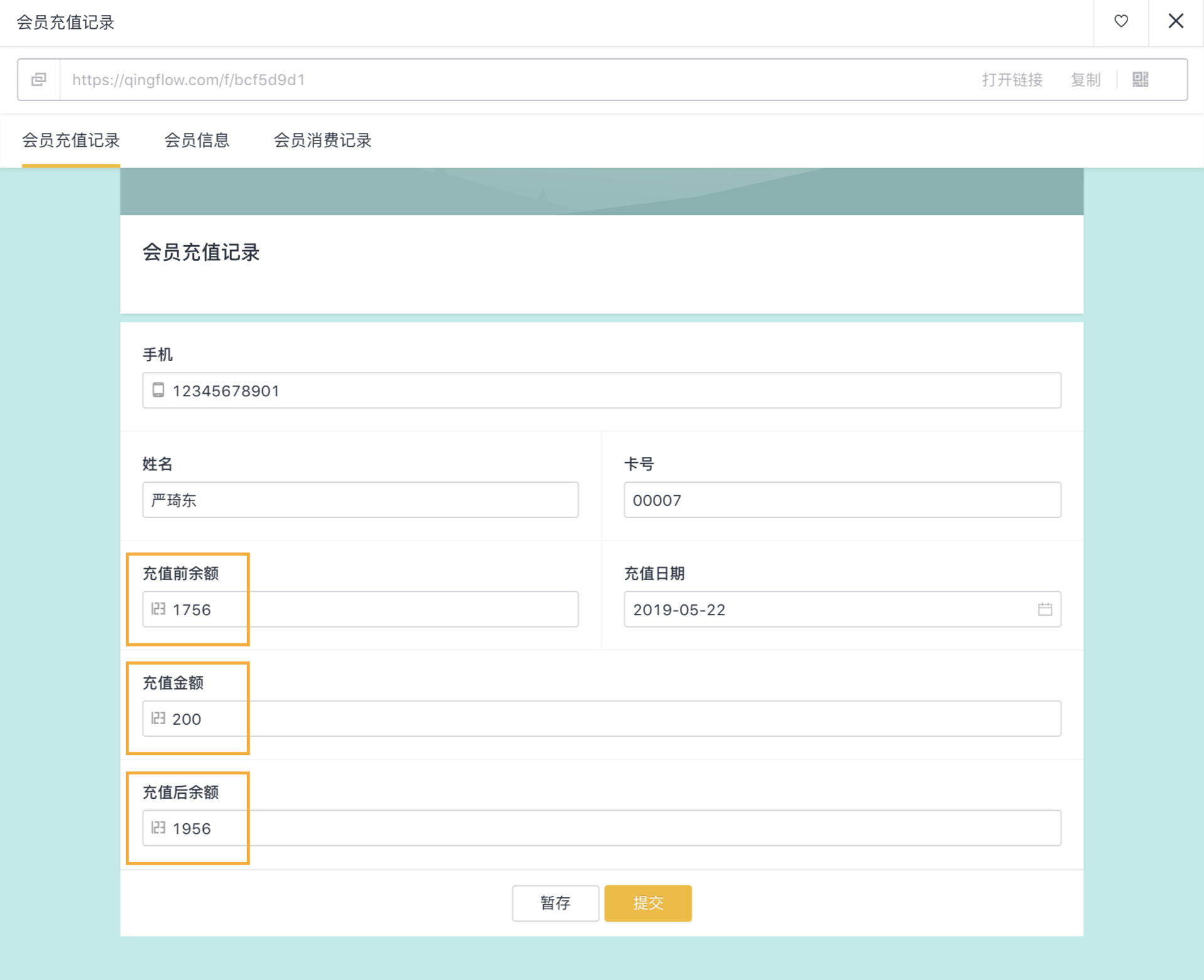Open the 会员消费记录 tab
Image resolution: width=1204 pixels, height=980 pixels.
point(322,140)
